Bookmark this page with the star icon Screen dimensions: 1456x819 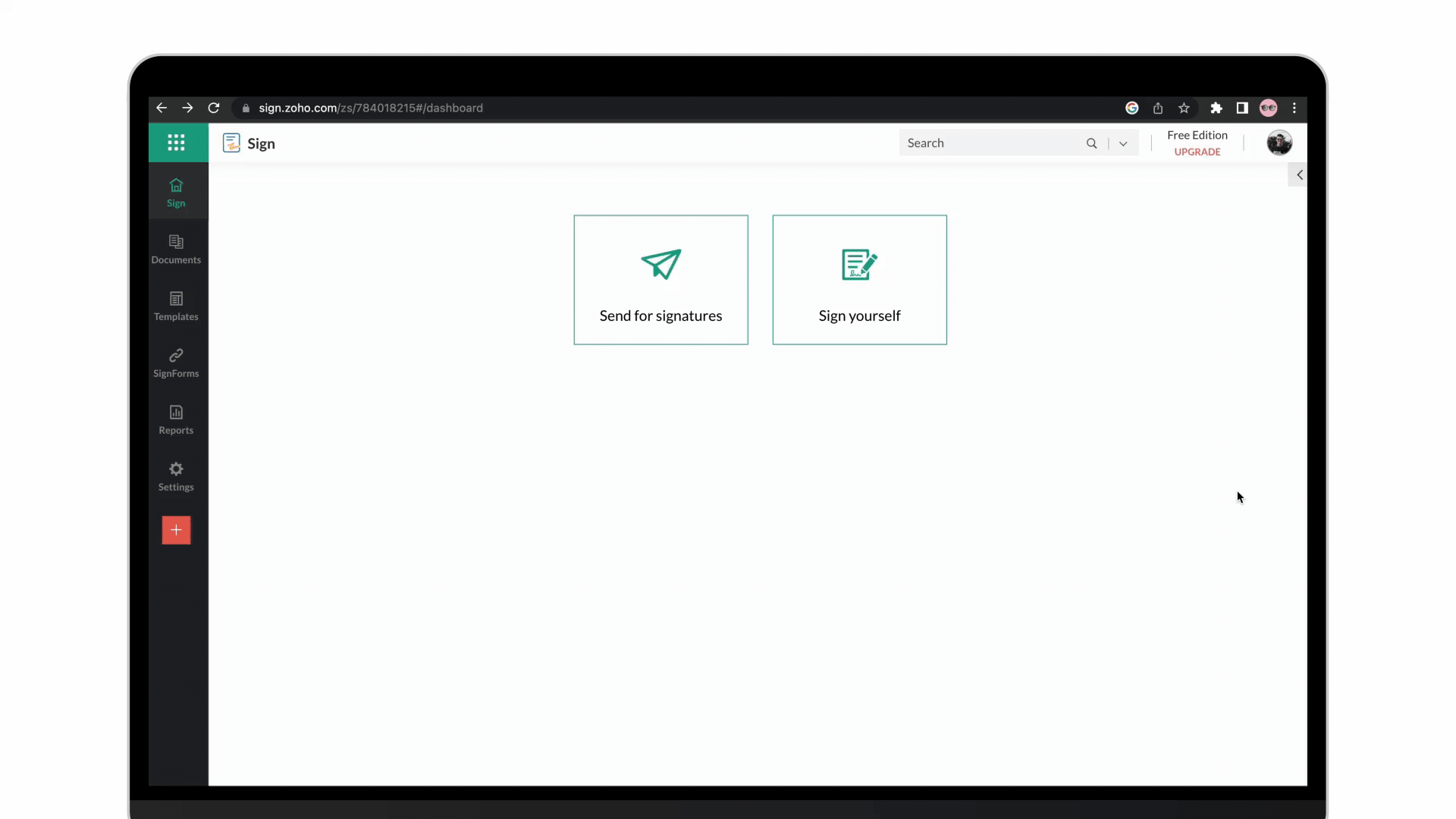1184,108
